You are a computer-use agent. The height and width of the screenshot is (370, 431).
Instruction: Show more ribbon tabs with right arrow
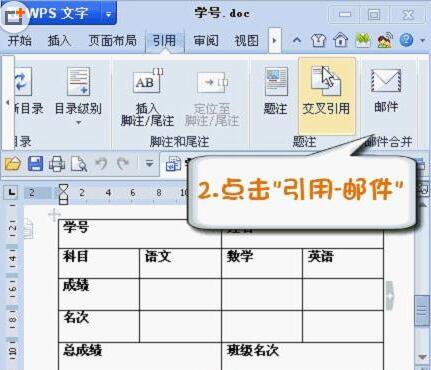click(275, 41)
